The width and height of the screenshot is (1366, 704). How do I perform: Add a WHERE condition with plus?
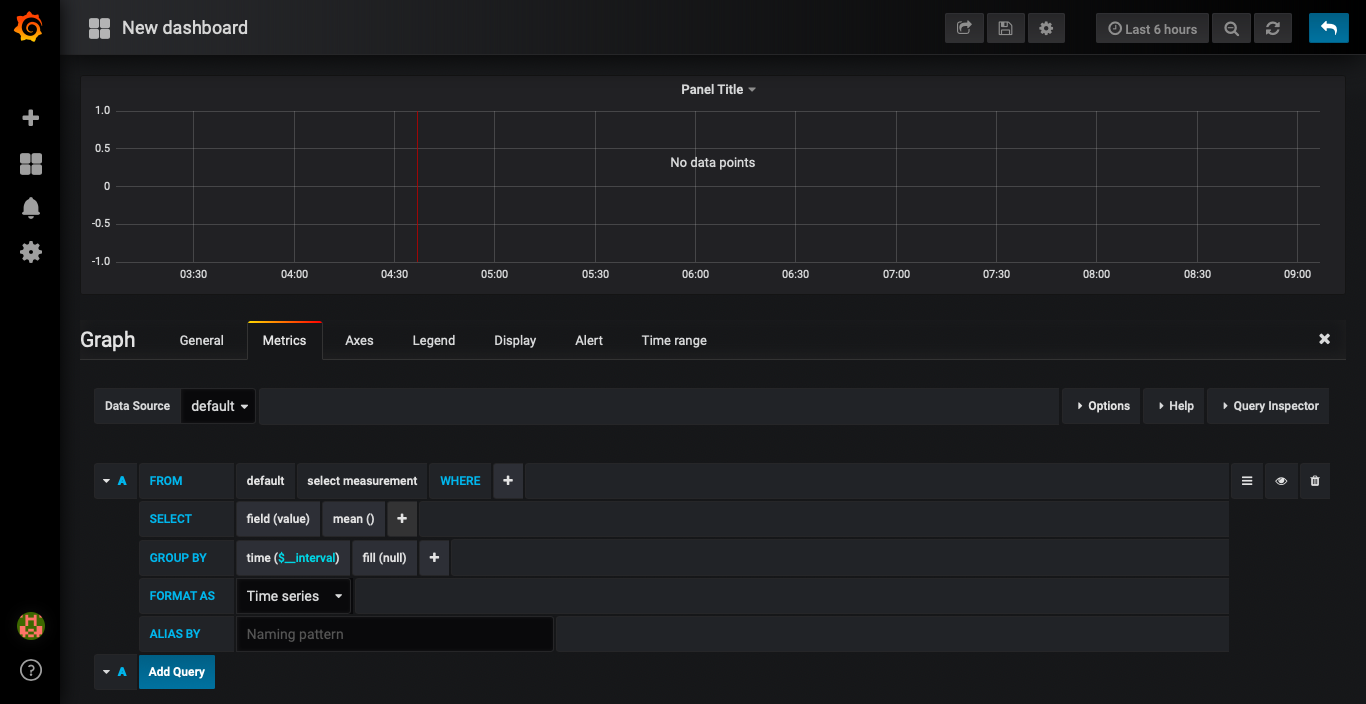[x=508, y=481]
